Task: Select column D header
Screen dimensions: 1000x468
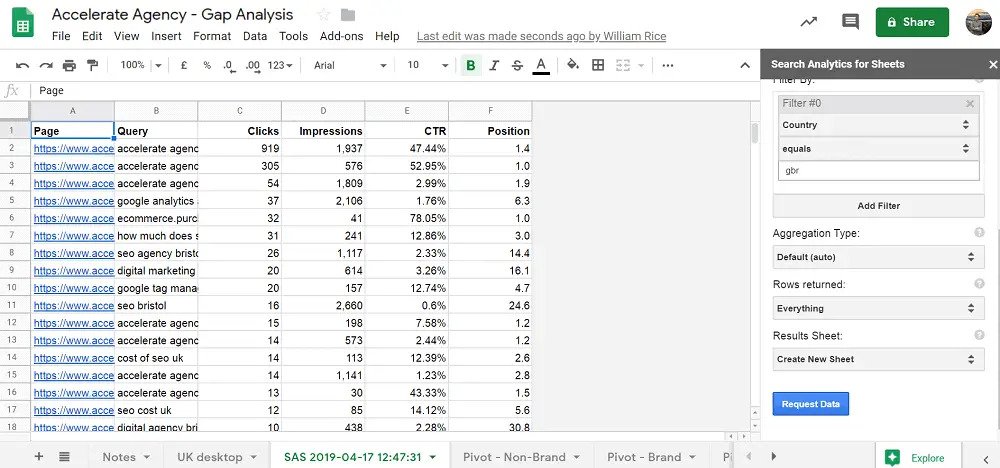Action: (x=323, y=111)
